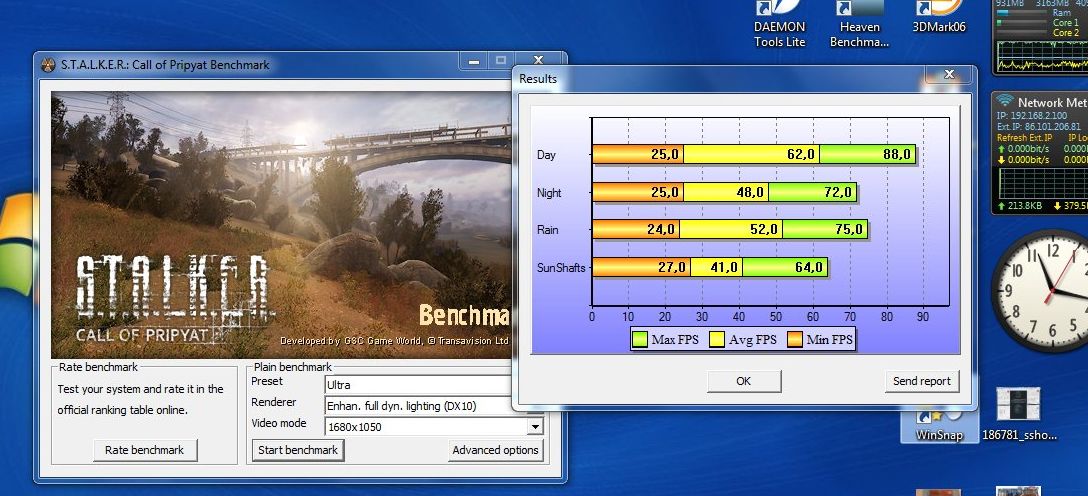Screen dimensions: 1088x496
Task: Click the Rain avg FPS value 52,0
Action: click(765, 229)
